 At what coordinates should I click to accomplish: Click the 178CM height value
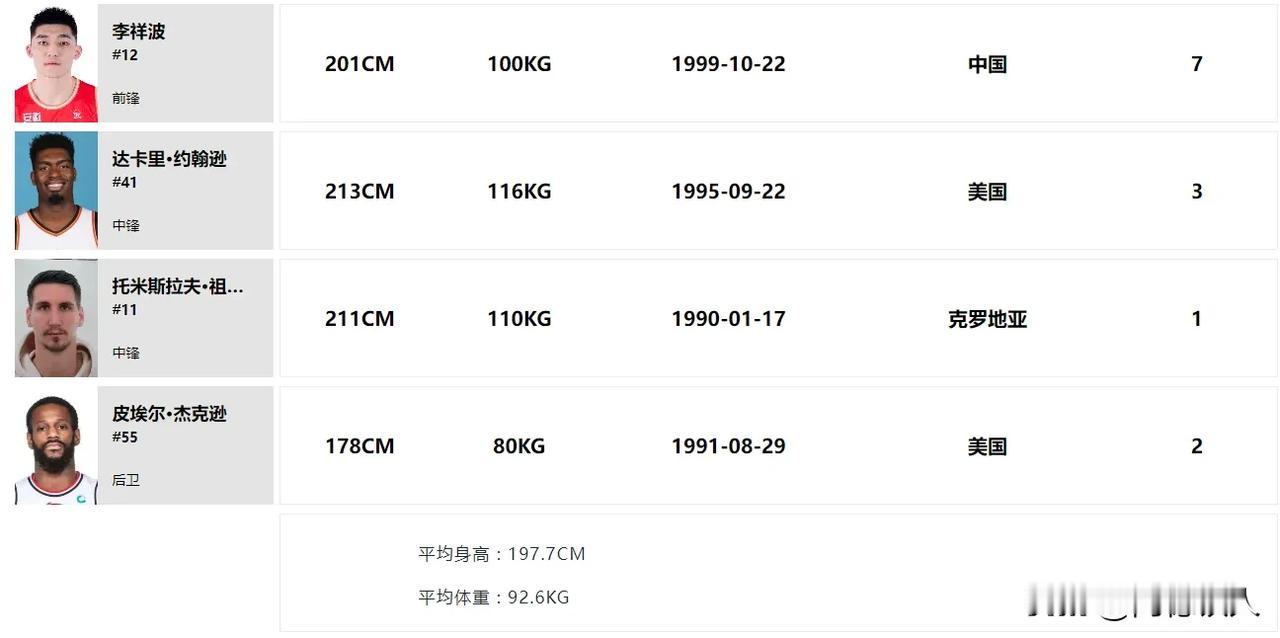(360, 446)
